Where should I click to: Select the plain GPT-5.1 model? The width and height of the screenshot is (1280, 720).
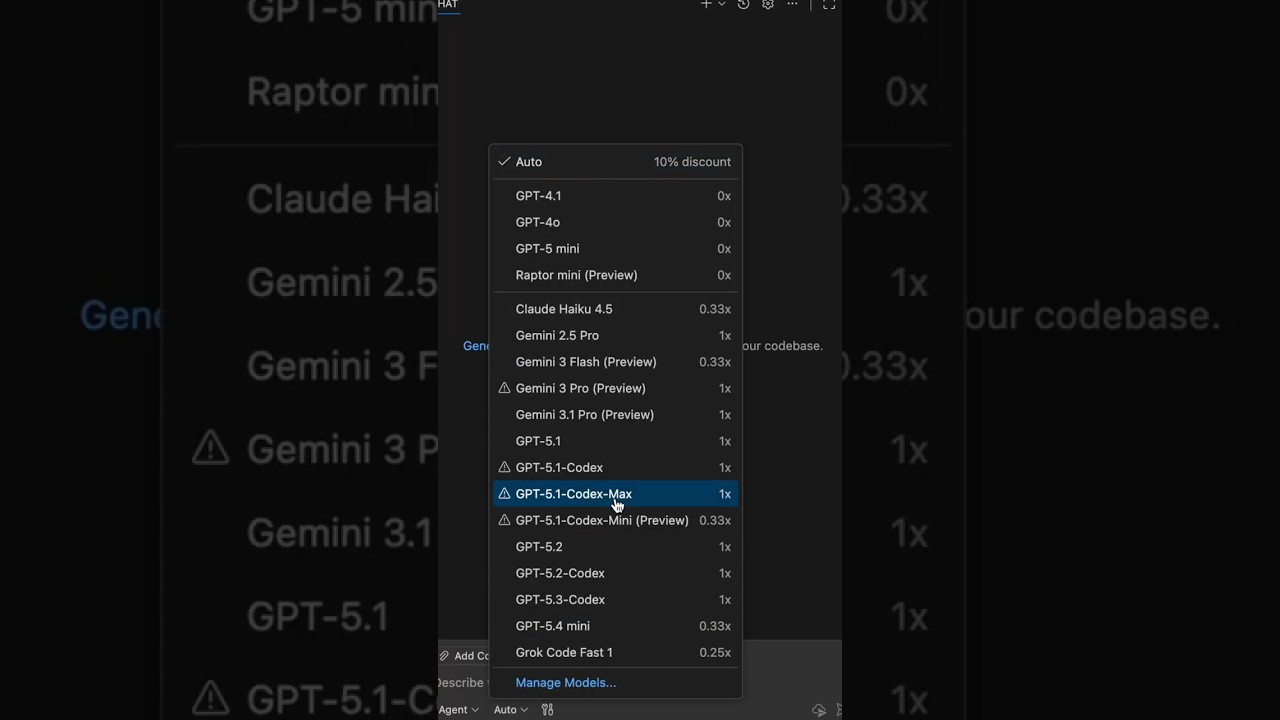[x=616, y=441]
